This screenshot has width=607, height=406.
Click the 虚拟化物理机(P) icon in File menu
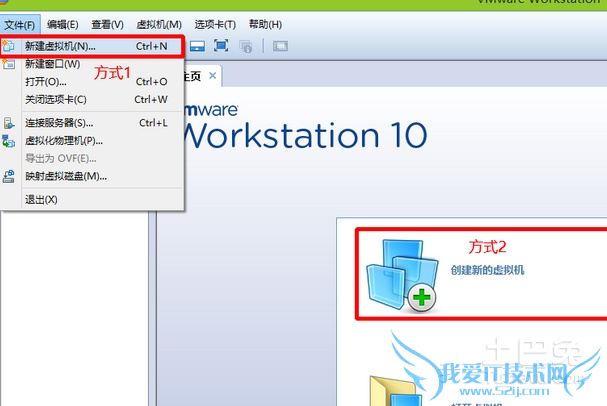click(x=9, y=141)
